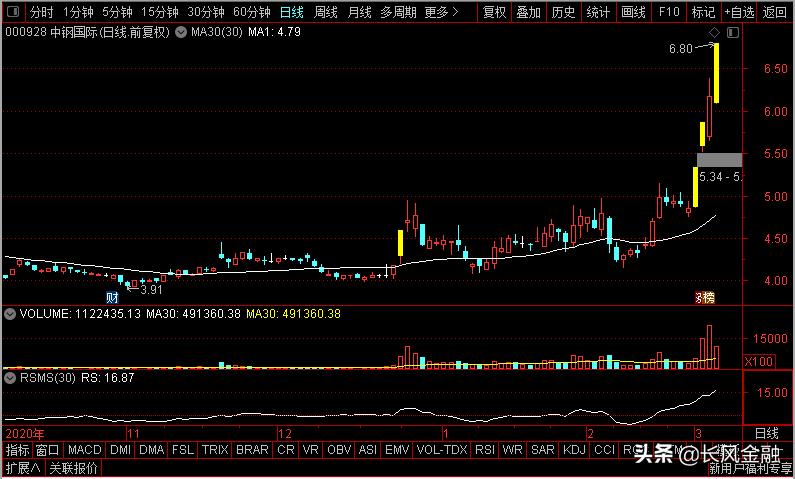Open the 财 finance marker below the chart
The width and height of the screenshot is (795, 479).
[x=112, y=298]
